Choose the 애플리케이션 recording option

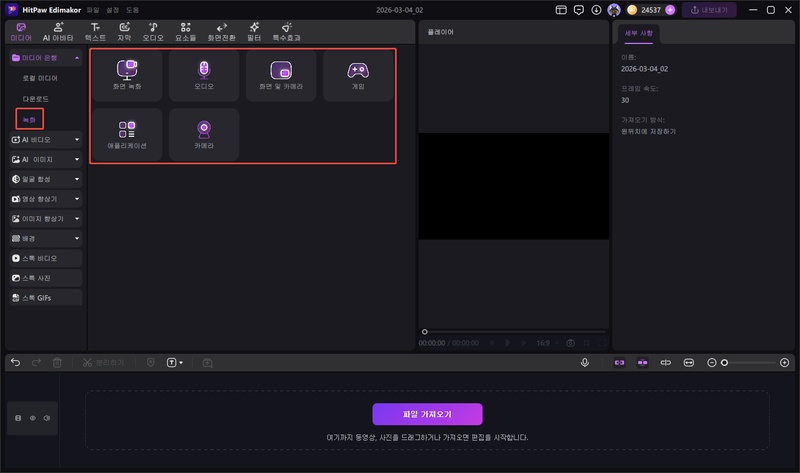(127, 135)
